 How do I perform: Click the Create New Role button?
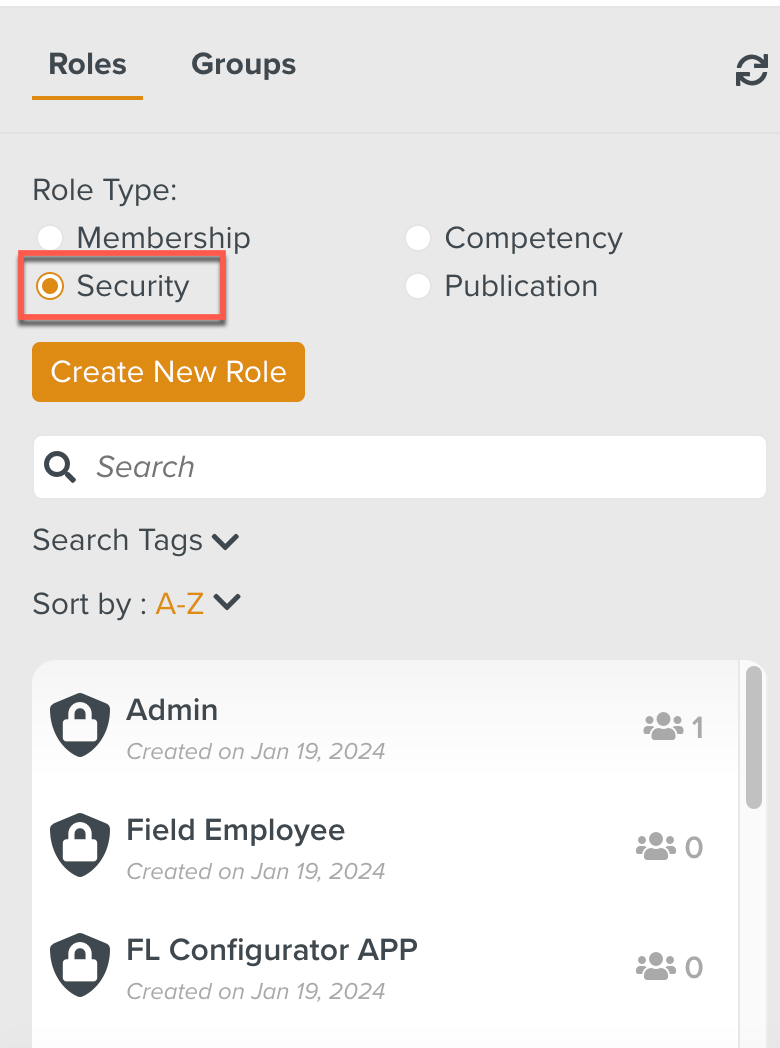[x=168, y=371]
